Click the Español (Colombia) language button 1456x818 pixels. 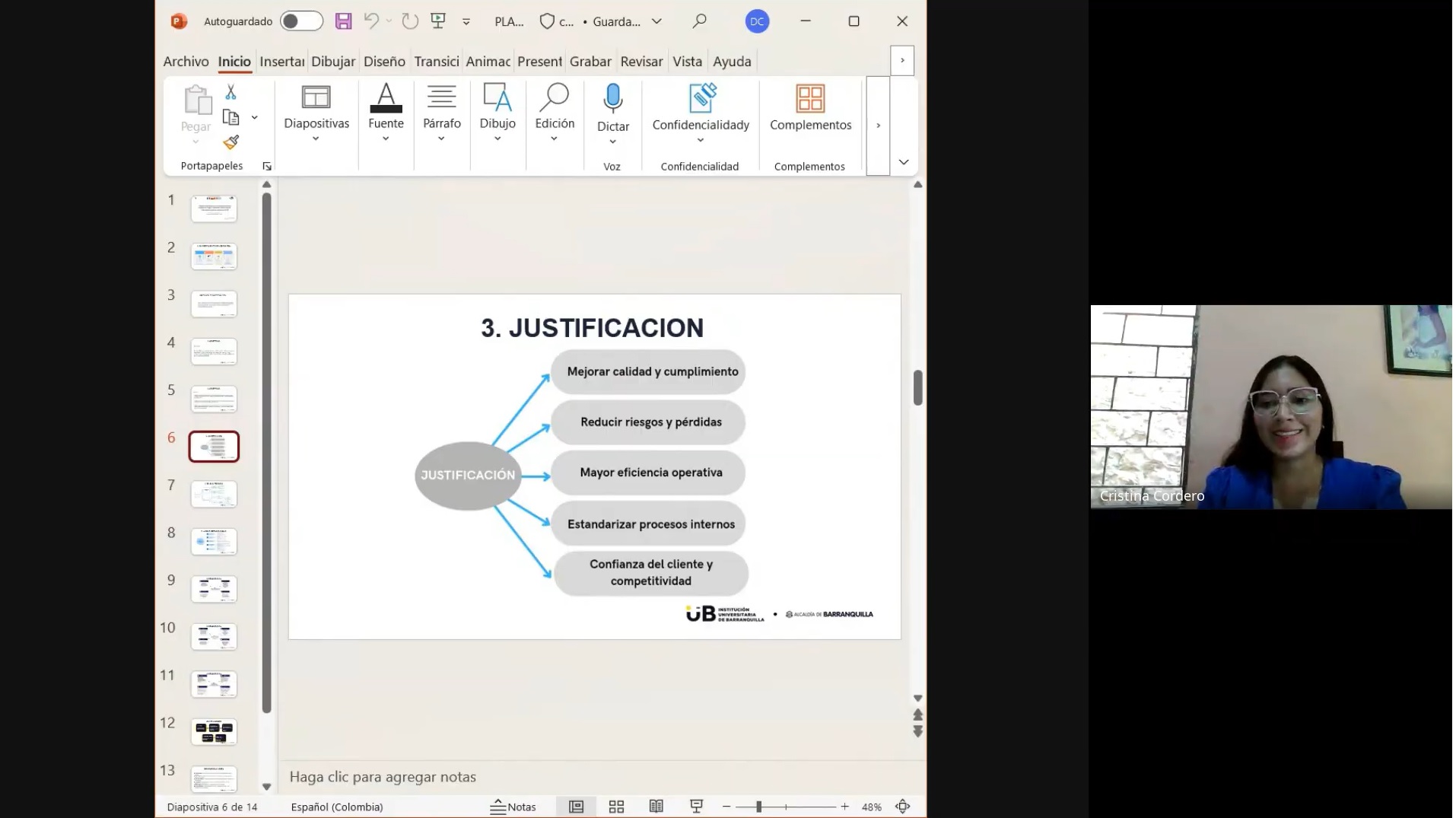tap(336, 807)
